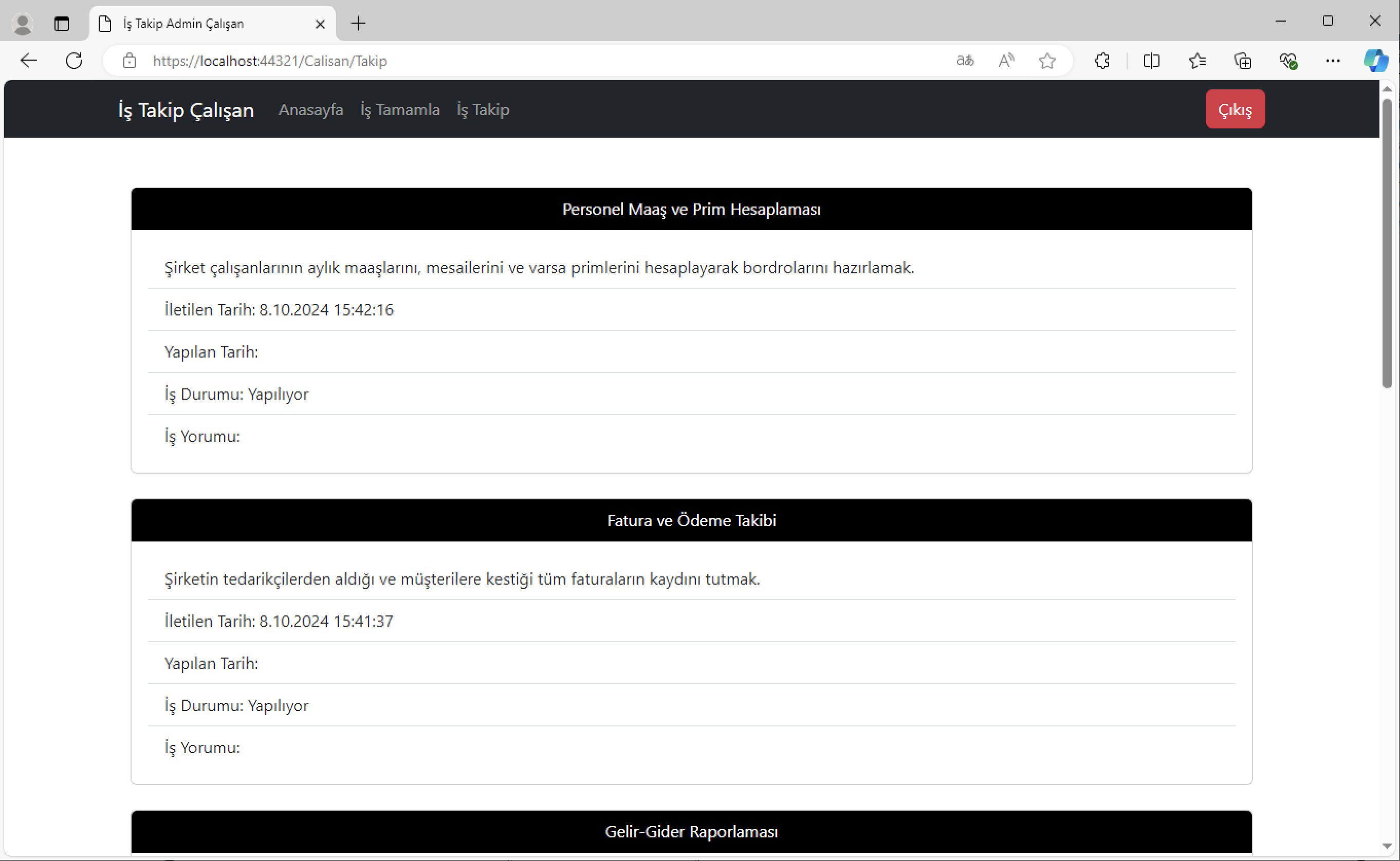Activate the Read aloud icon

click(x=1006, y=60)
